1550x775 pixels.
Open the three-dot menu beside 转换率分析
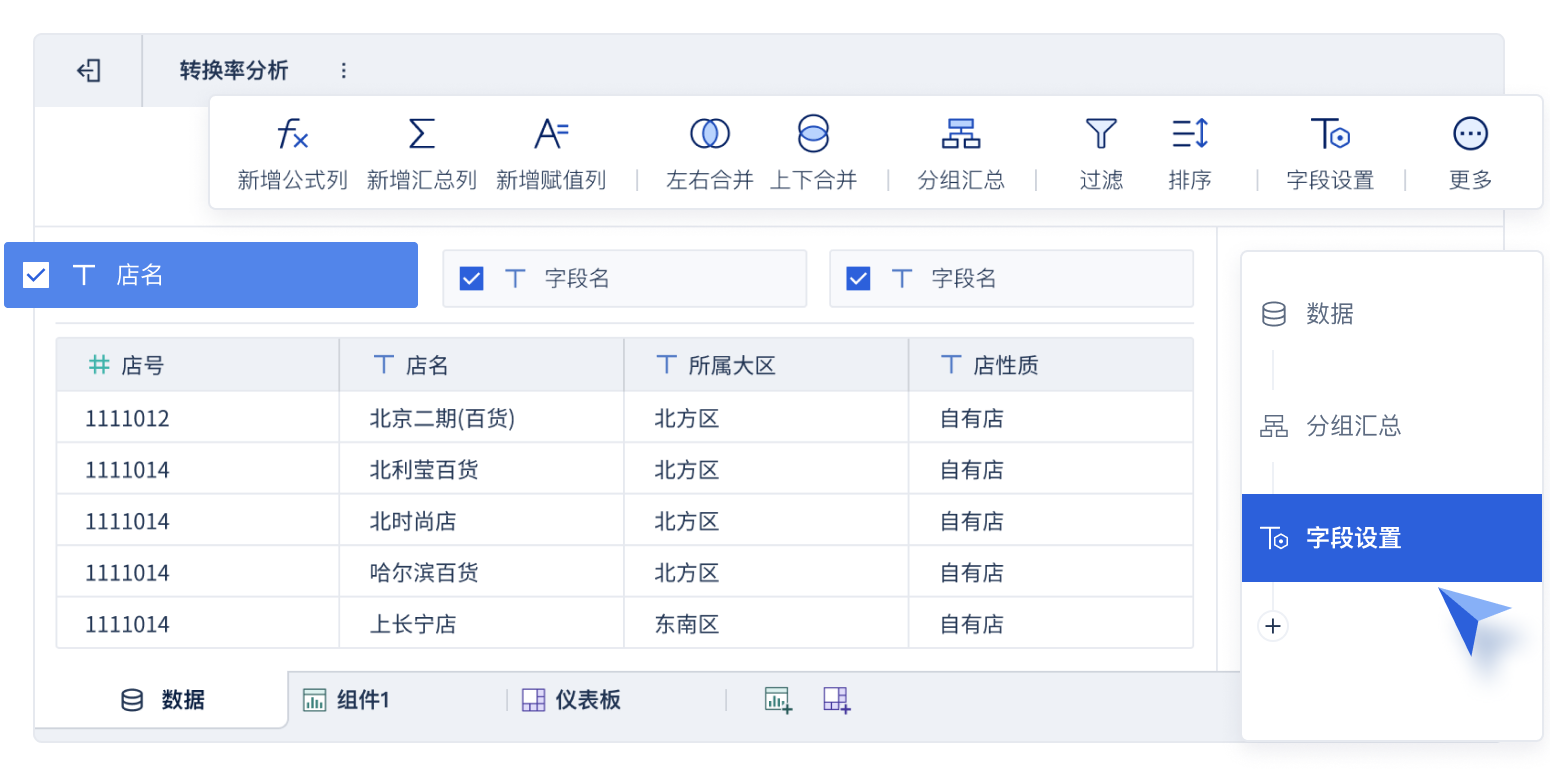click(344, 71)
